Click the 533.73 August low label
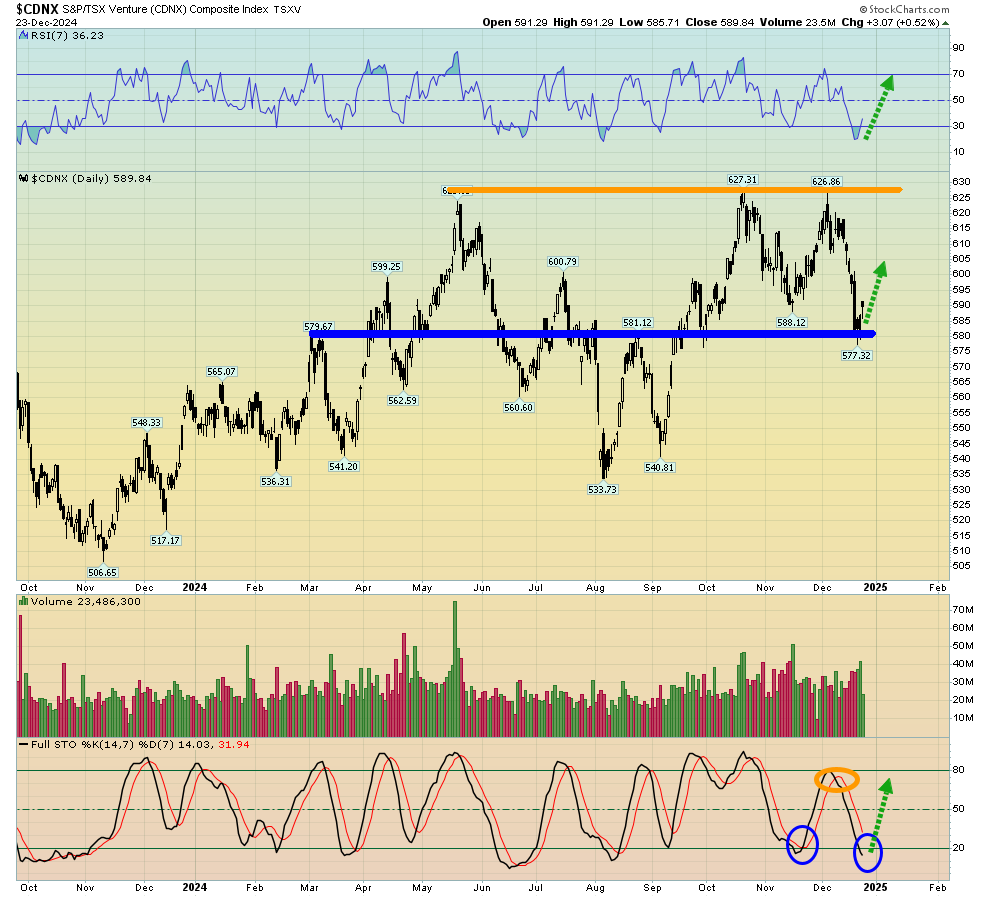The image size is (990, 897). coord(603,490)
